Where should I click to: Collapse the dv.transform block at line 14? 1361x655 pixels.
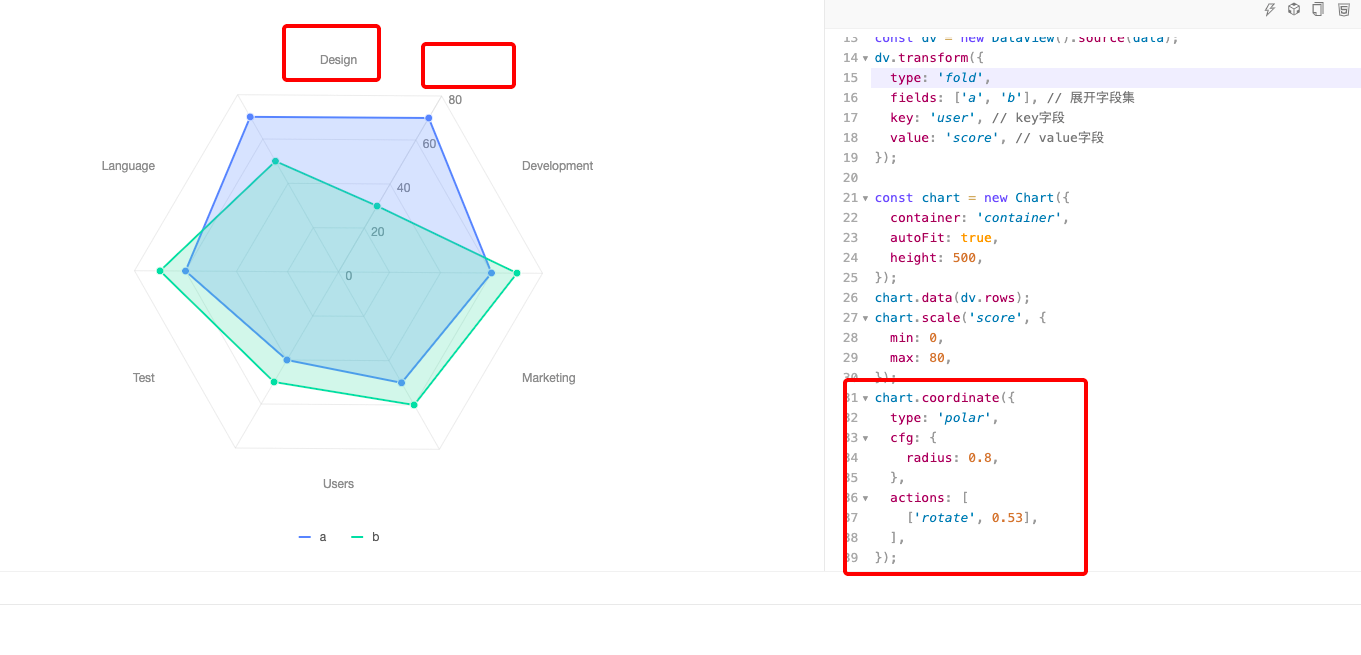click(x=864, y=57)
